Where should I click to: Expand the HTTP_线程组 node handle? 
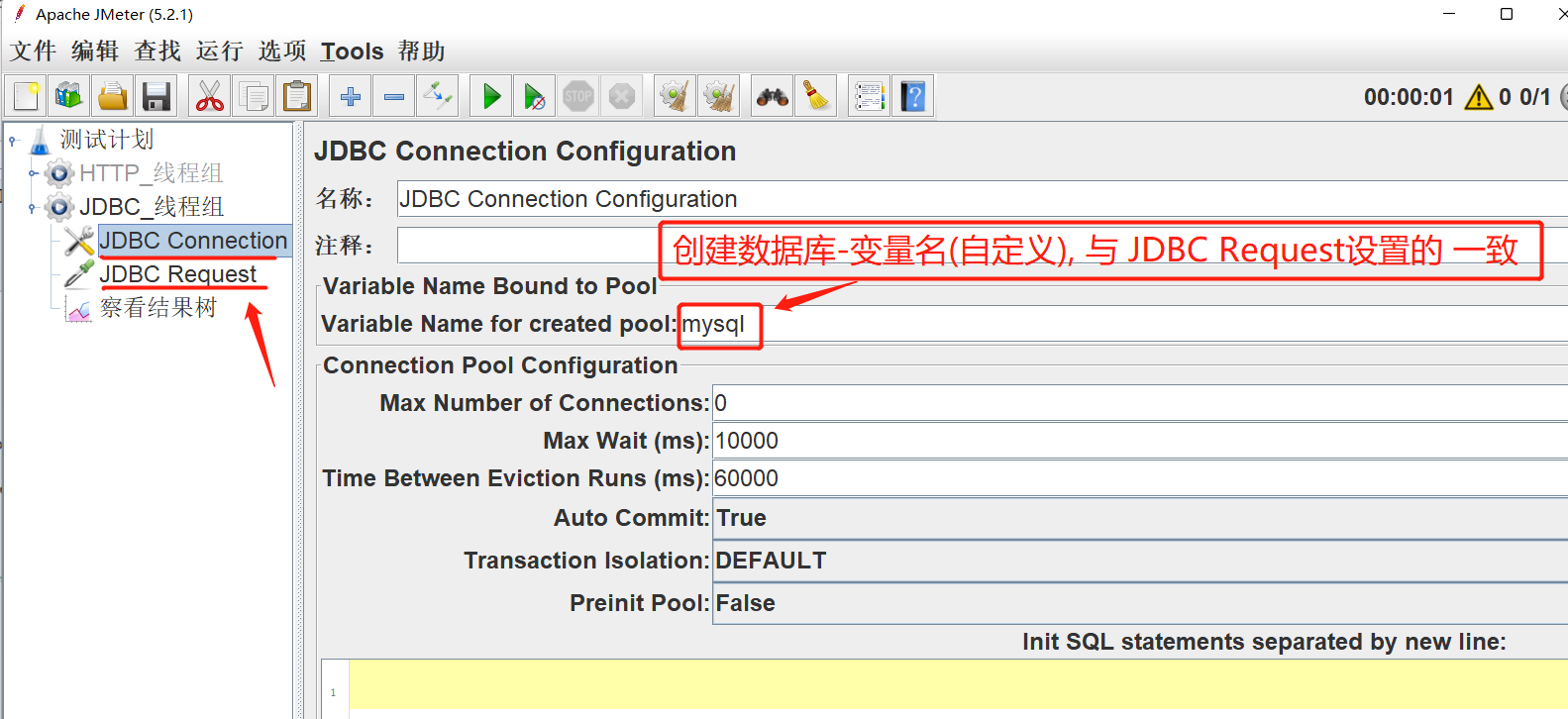pos(33,174)
